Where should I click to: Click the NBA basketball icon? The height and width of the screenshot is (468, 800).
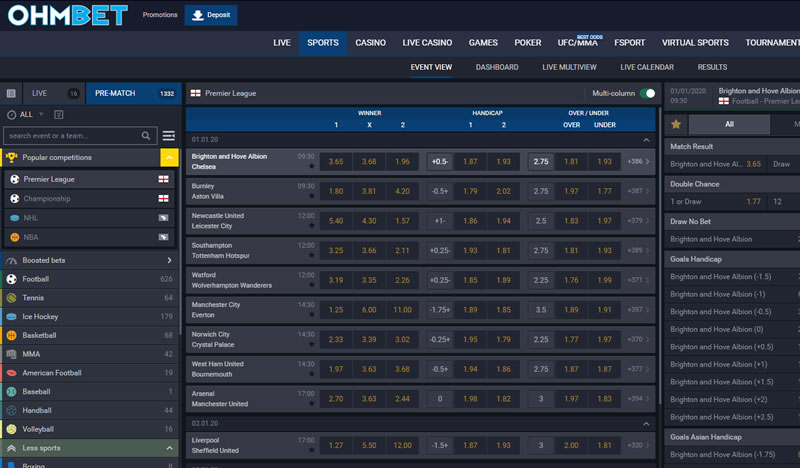15,237
